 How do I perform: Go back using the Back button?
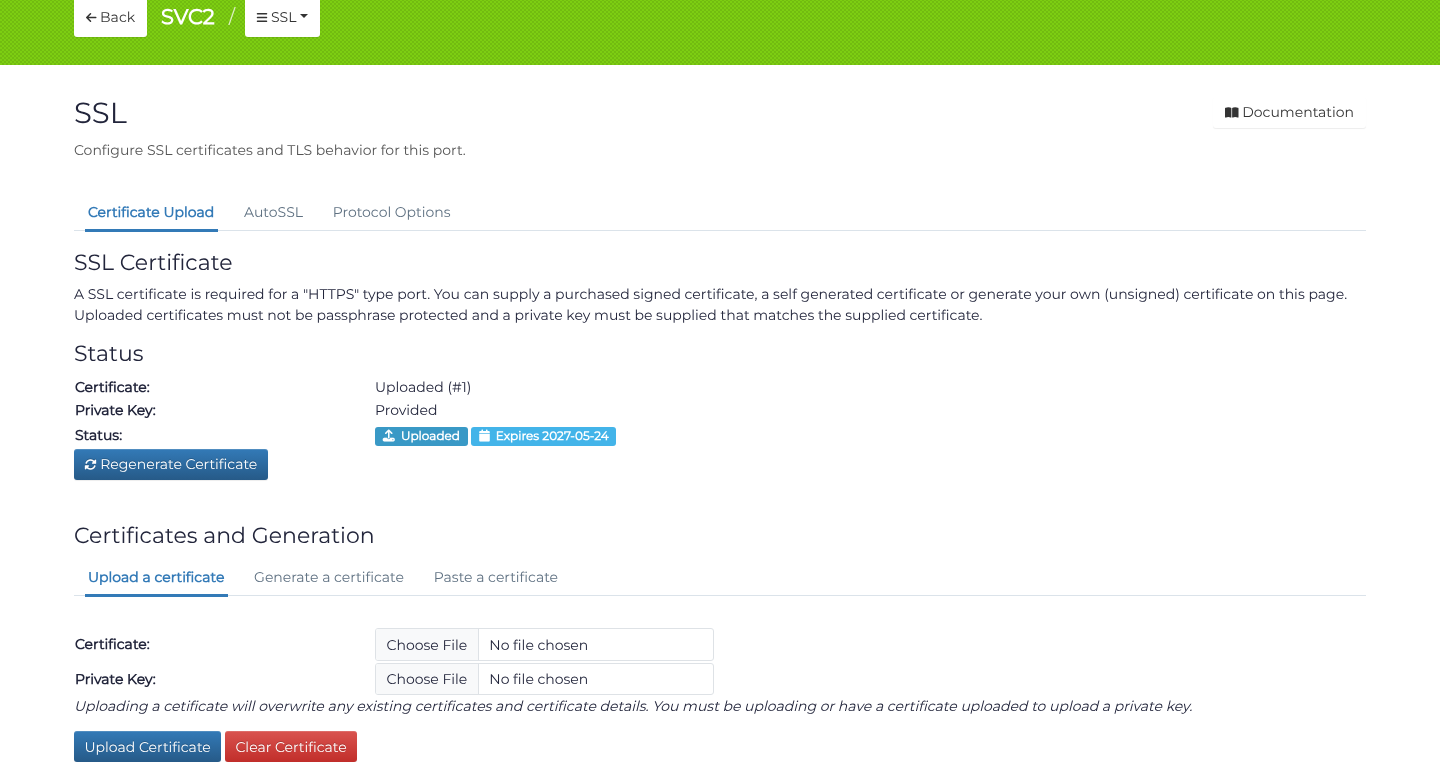pyautogui.click(x=110, y=17)
